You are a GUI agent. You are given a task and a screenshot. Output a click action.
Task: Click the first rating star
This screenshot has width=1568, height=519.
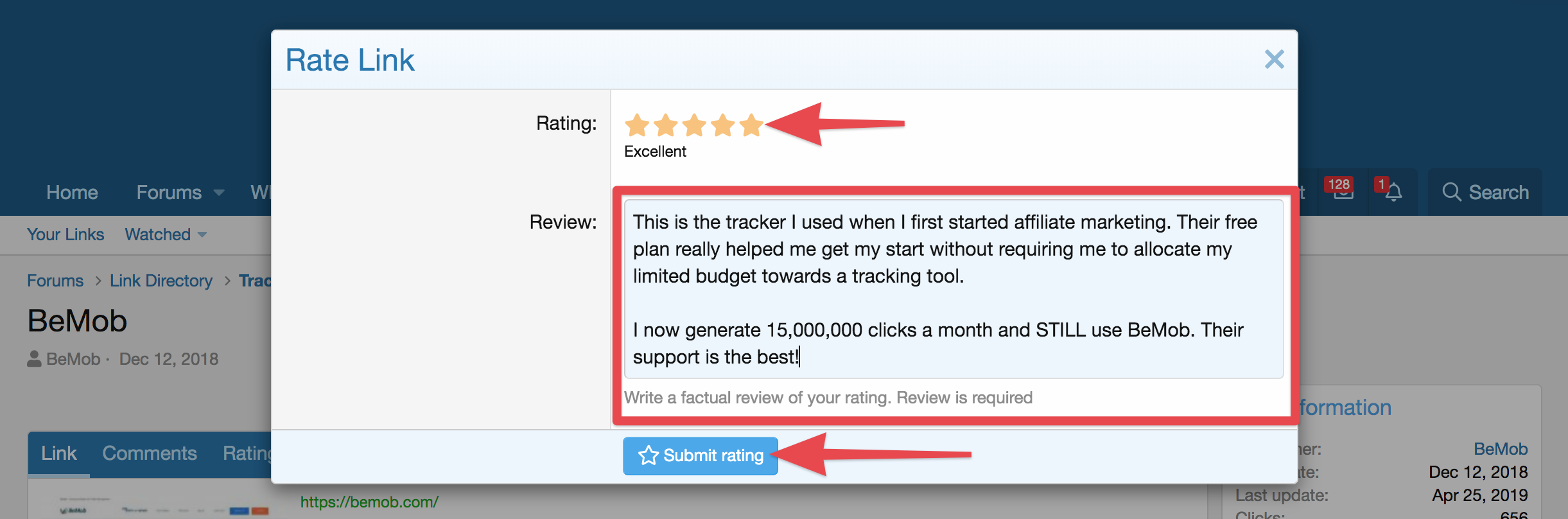[637, 125]
